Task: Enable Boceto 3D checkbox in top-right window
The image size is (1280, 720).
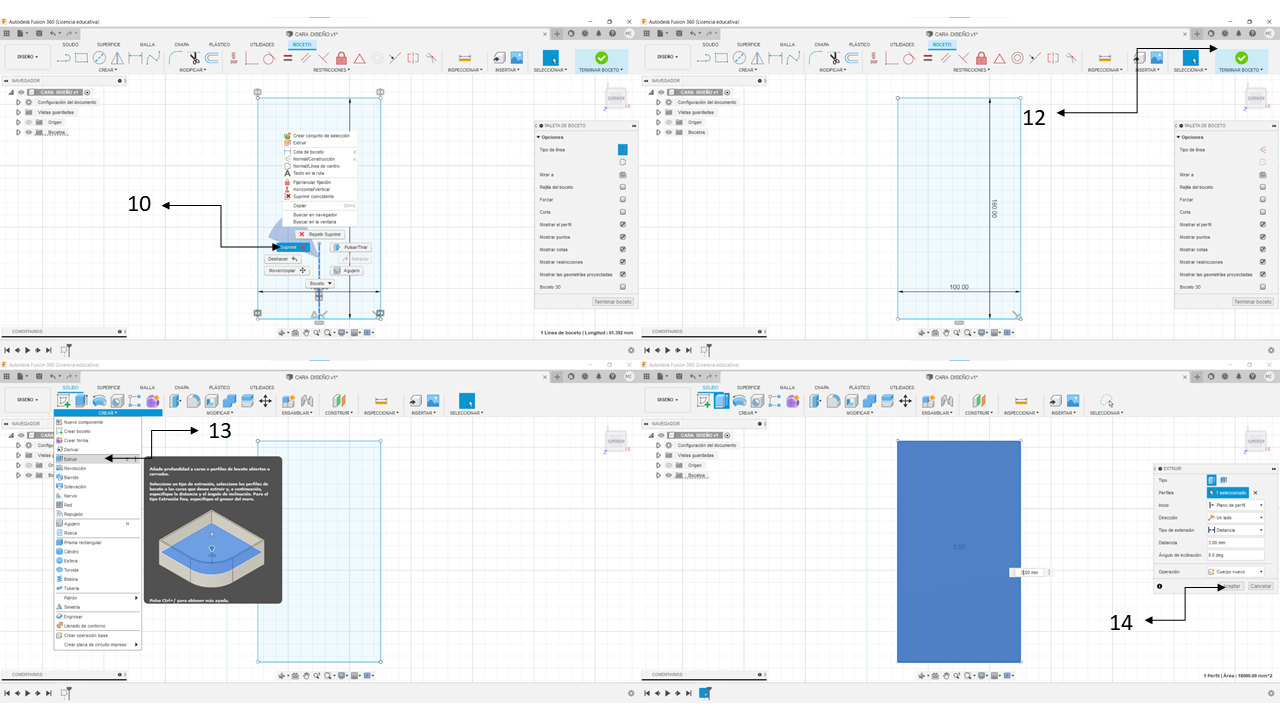Action: point(1263,287)
